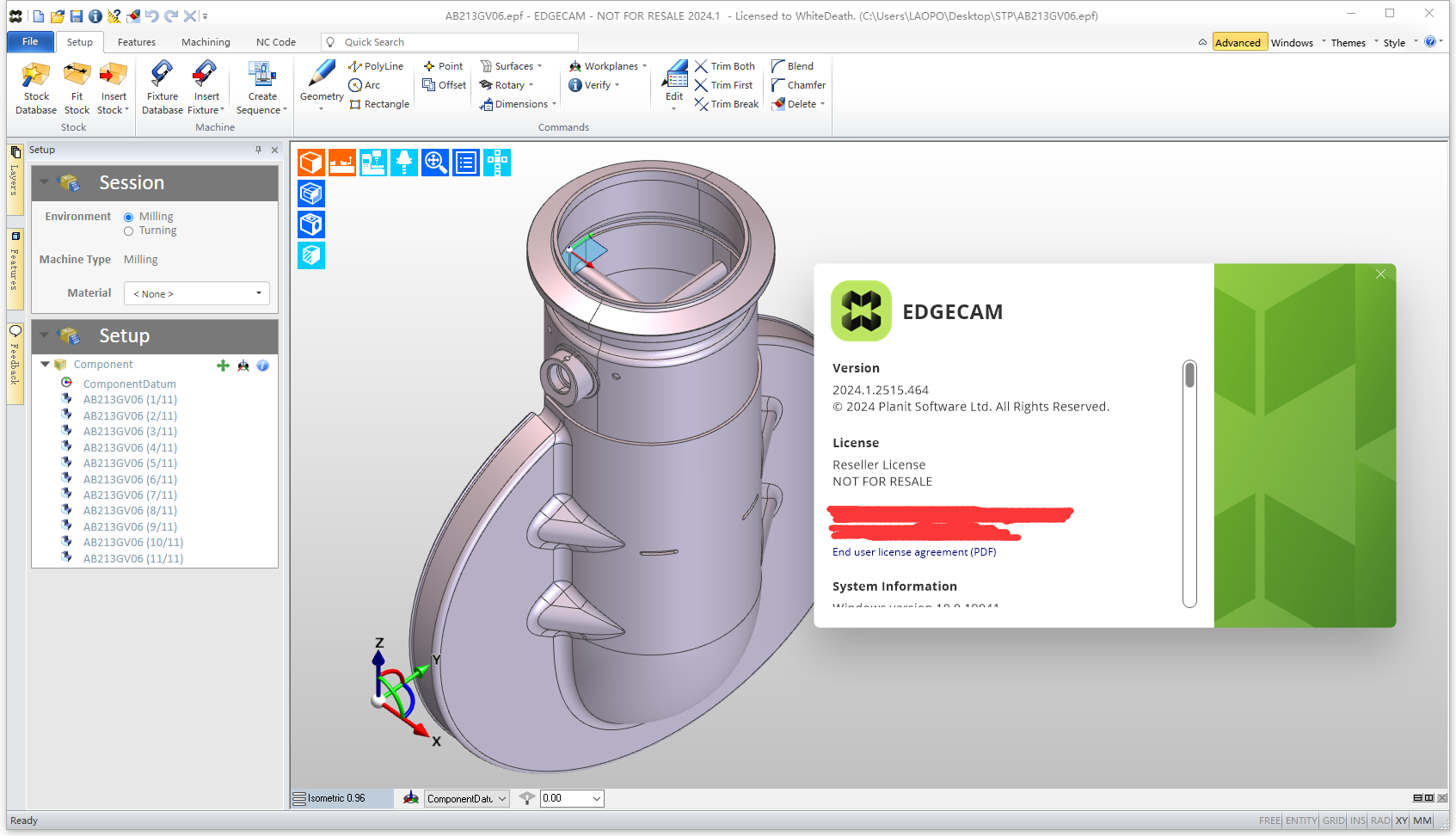Click blue info icon beside Component
The height and width of the screenshot is (836, 1456).
click(263, 366)
